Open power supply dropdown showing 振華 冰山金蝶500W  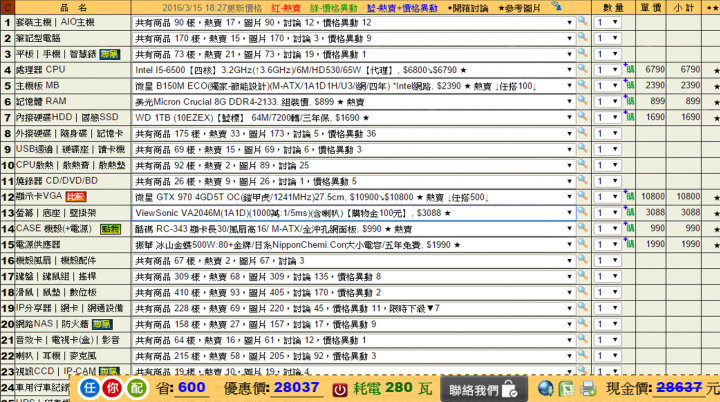coord(354,245)
